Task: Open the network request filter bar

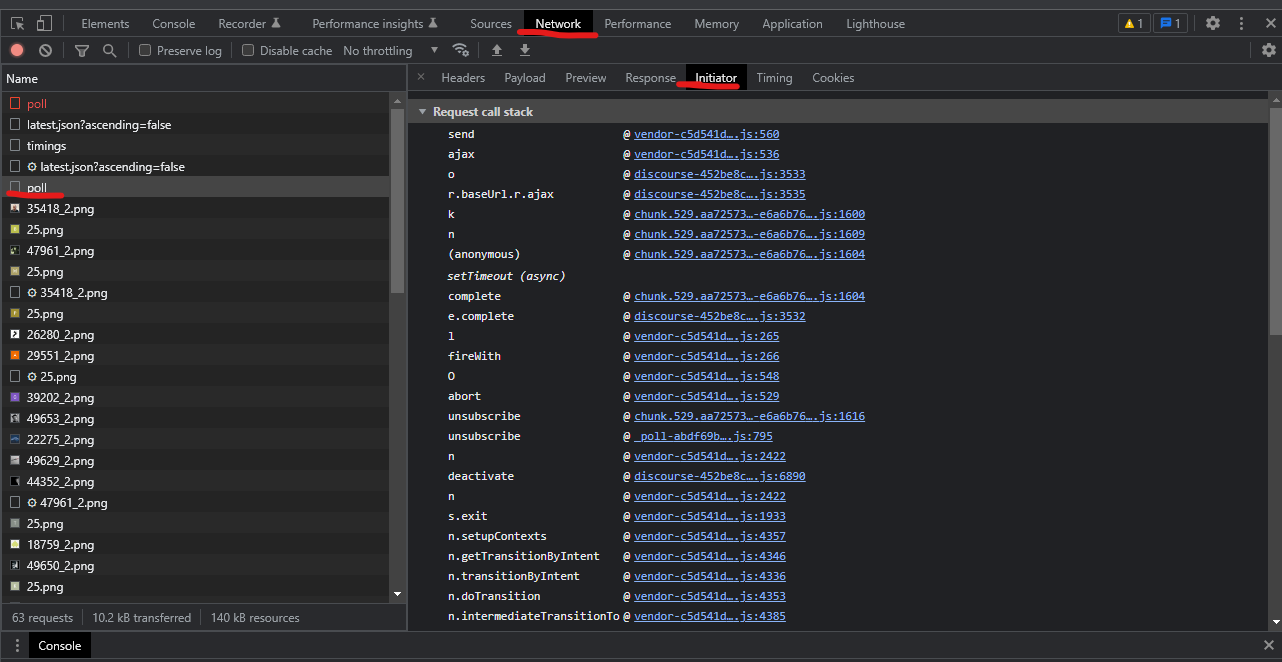Action: tap(82, 49)
